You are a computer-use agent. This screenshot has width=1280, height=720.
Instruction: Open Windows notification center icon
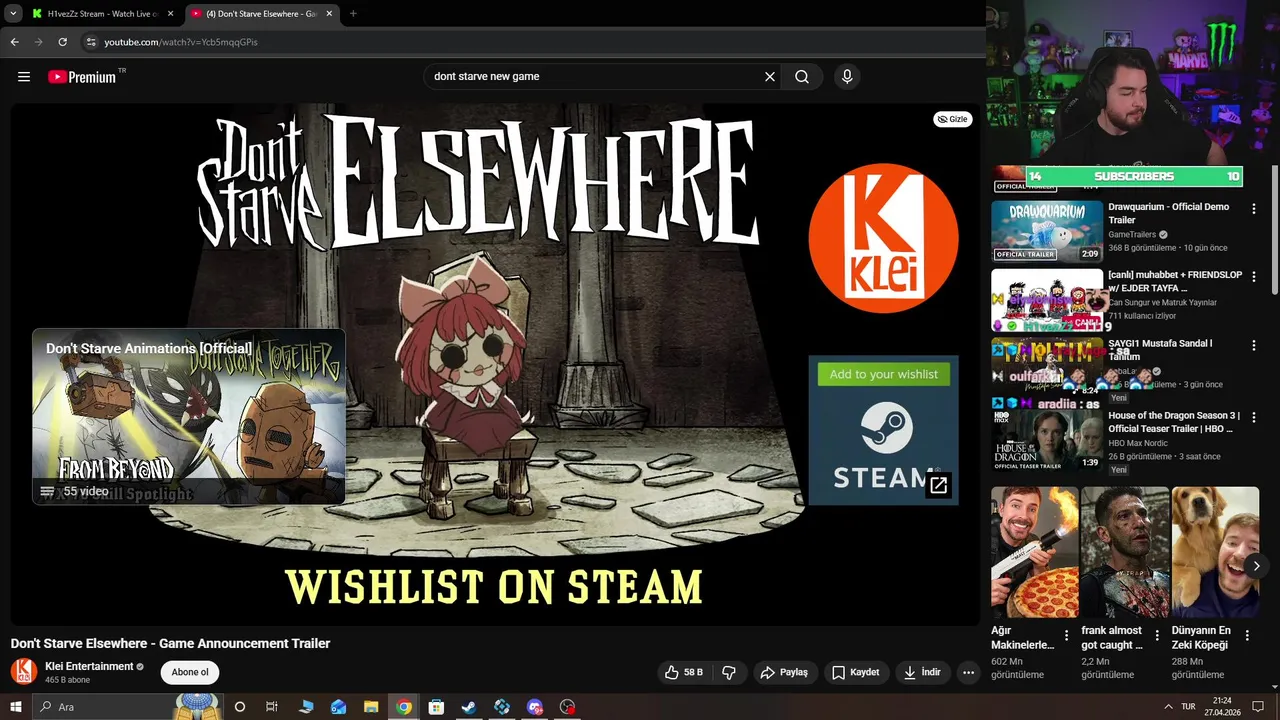tap(1258, 707)
